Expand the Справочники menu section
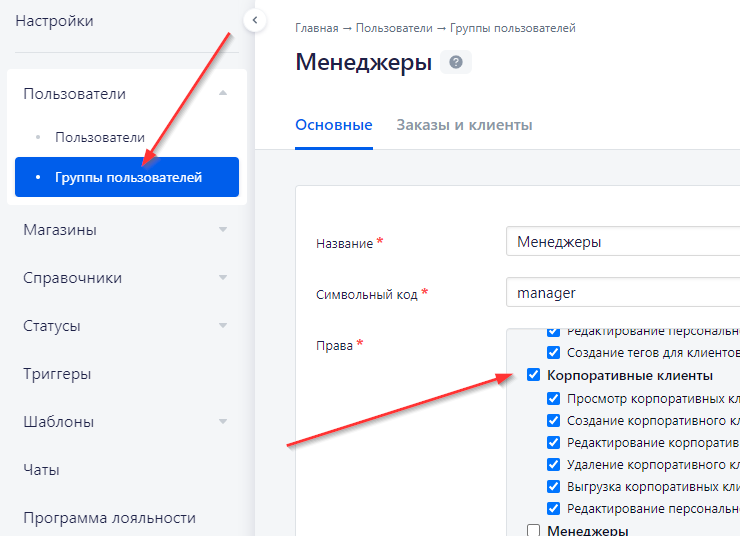 point(223,278)
